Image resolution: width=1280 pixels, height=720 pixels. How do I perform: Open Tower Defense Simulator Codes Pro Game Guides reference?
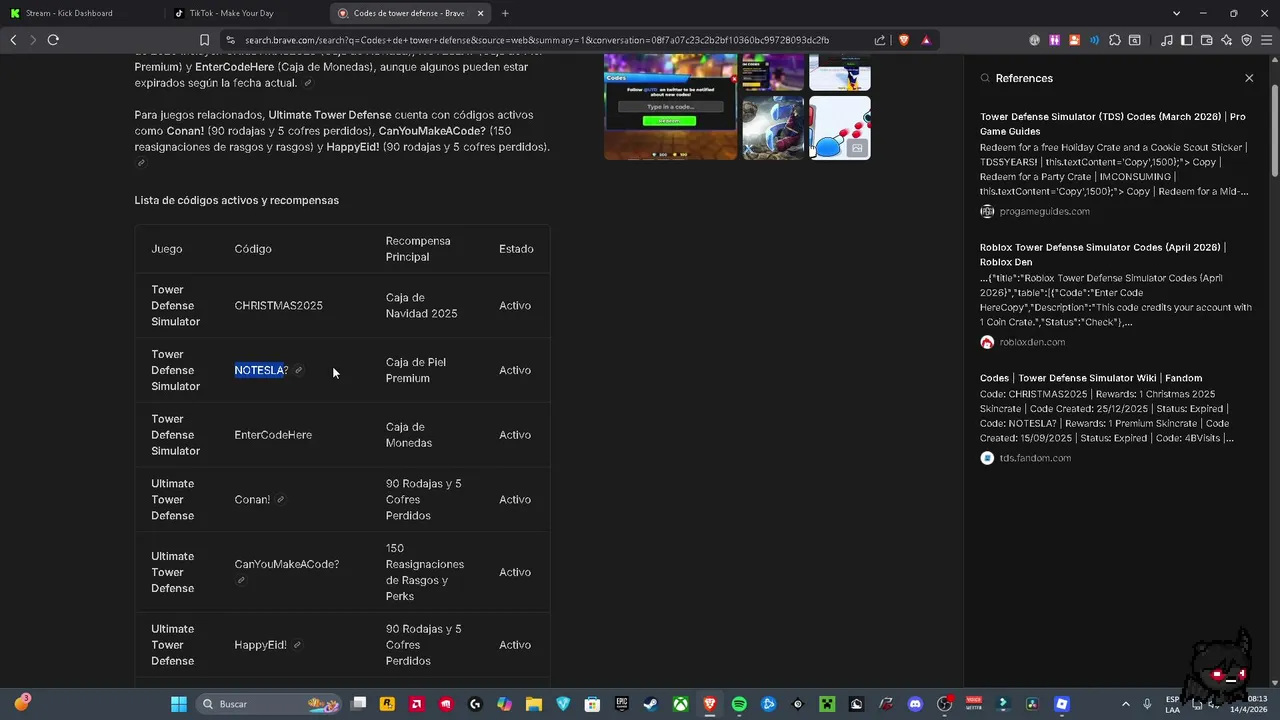1113,124
